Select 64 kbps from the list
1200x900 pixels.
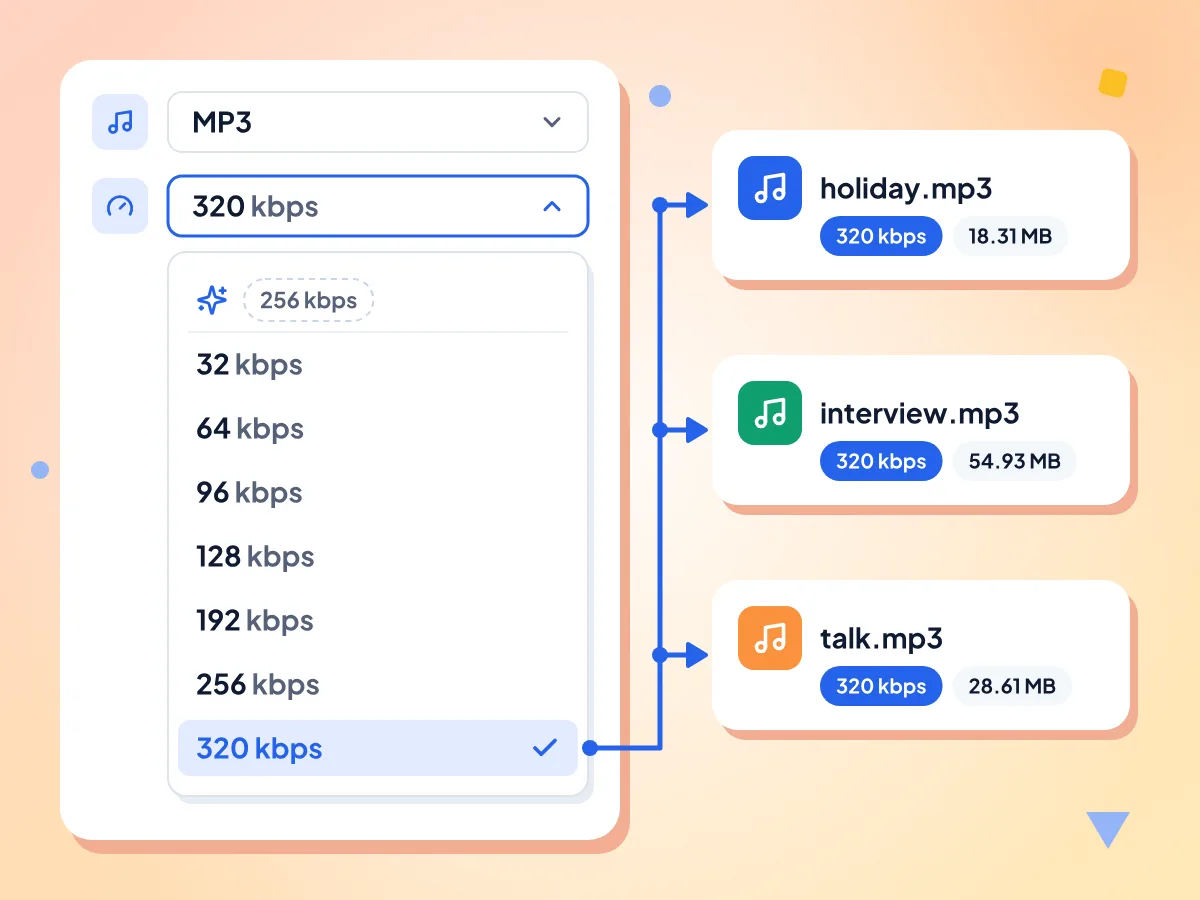pos(378,428)
